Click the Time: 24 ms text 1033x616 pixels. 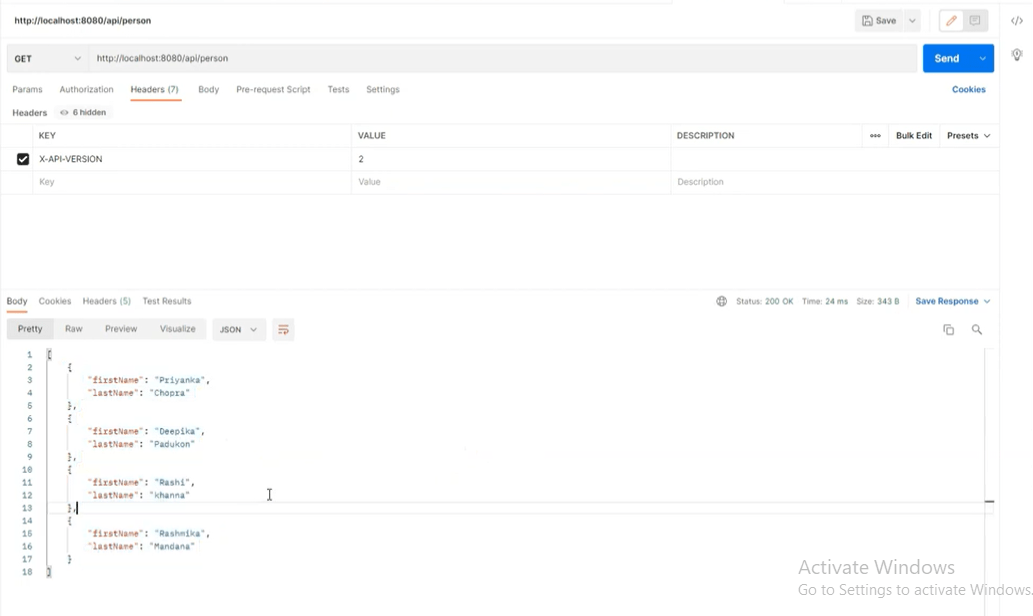click(825, 301)
